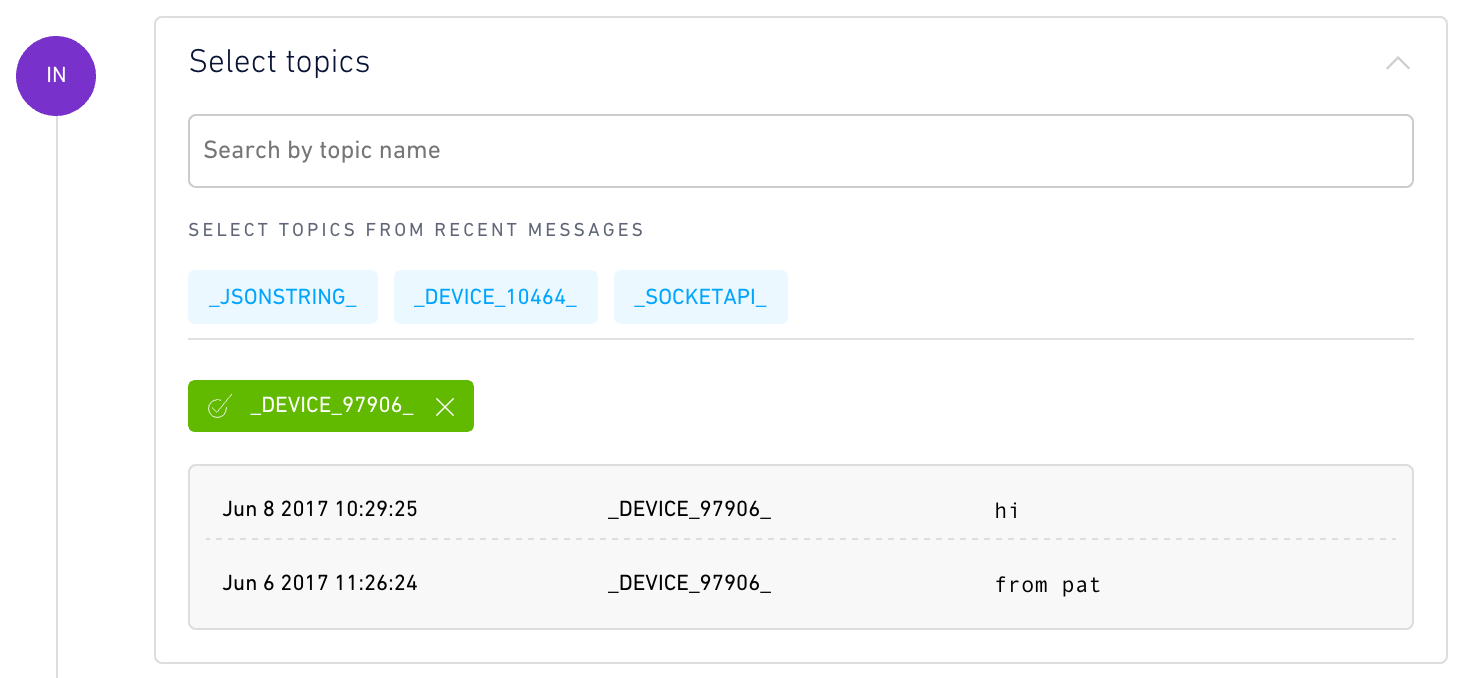Open the Jun 8 2017 10:29:25 message row
The height and width of the screenshot is (678, 1468).
pos(800,510)
